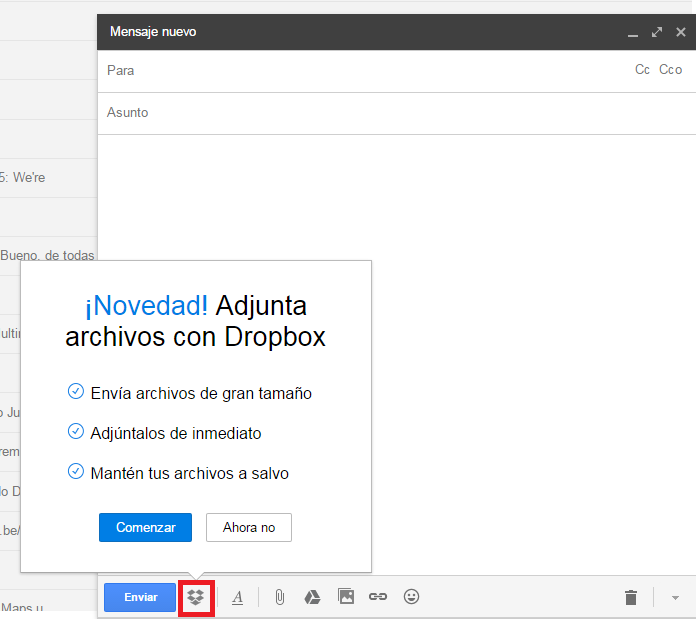This screenshot has height=619, width=696.
Task: Discard draft with the trash icon
Action: click(x=630, y=597)
